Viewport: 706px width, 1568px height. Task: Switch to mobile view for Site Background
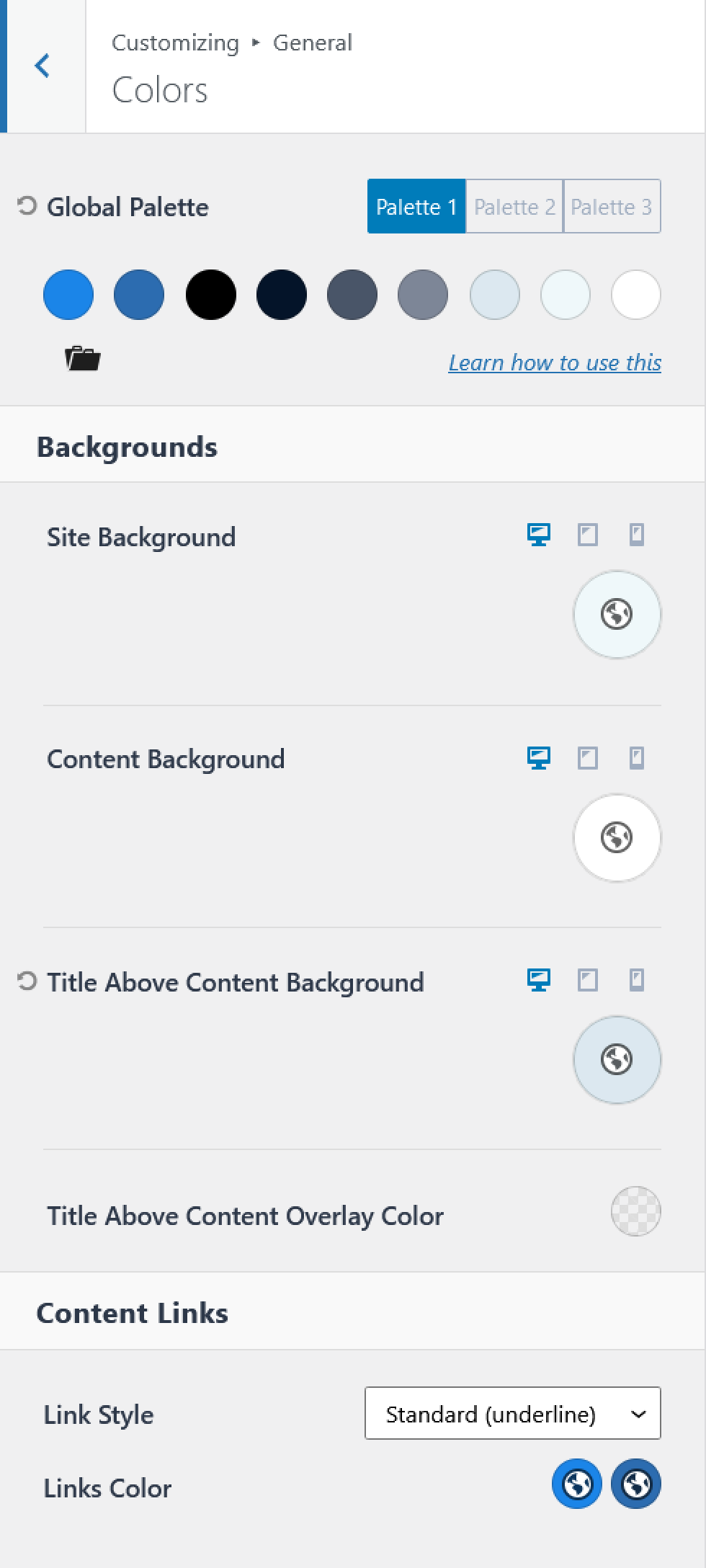click(637, 535)
